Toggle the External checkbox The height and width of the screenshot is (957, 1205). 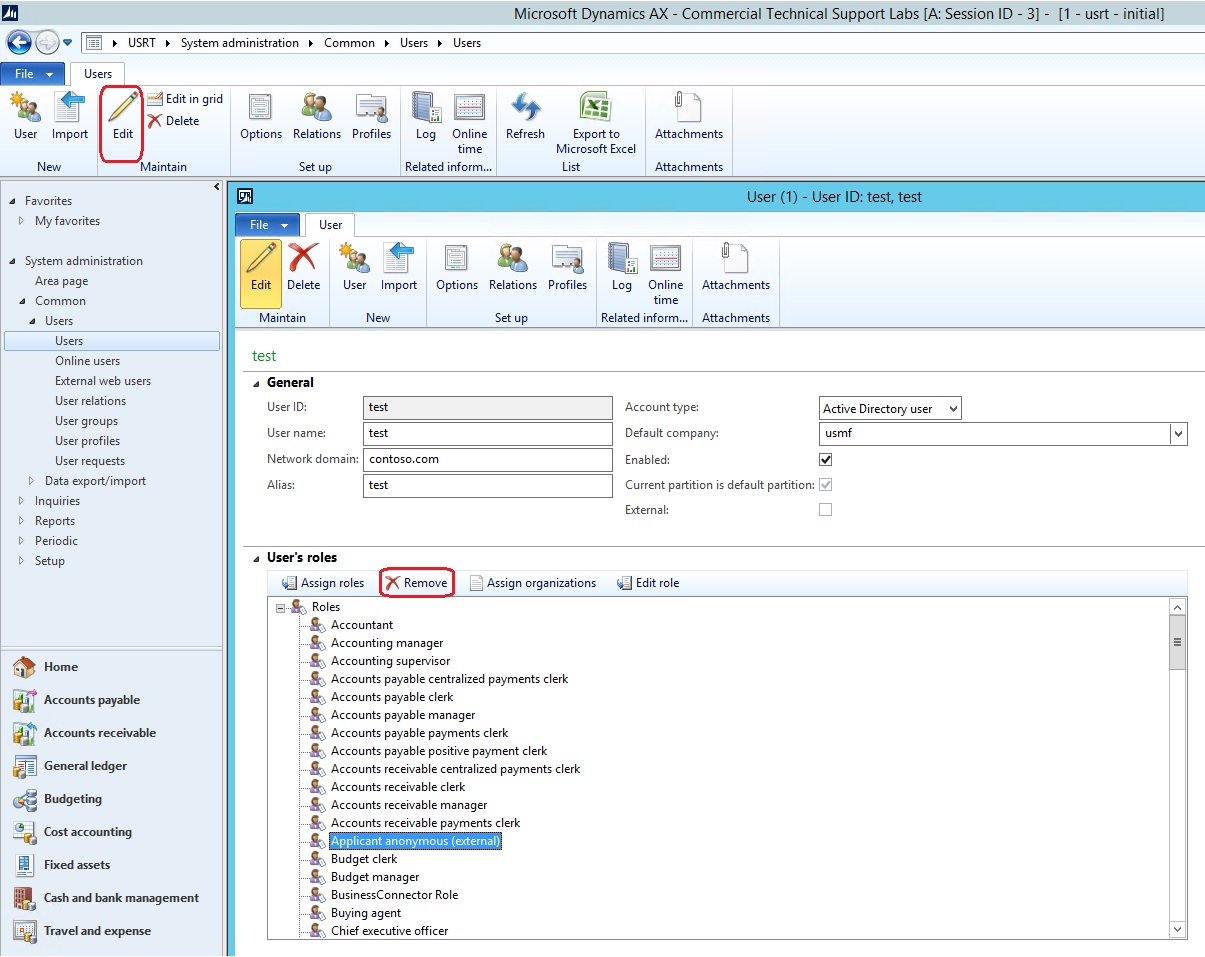point(825,510)
